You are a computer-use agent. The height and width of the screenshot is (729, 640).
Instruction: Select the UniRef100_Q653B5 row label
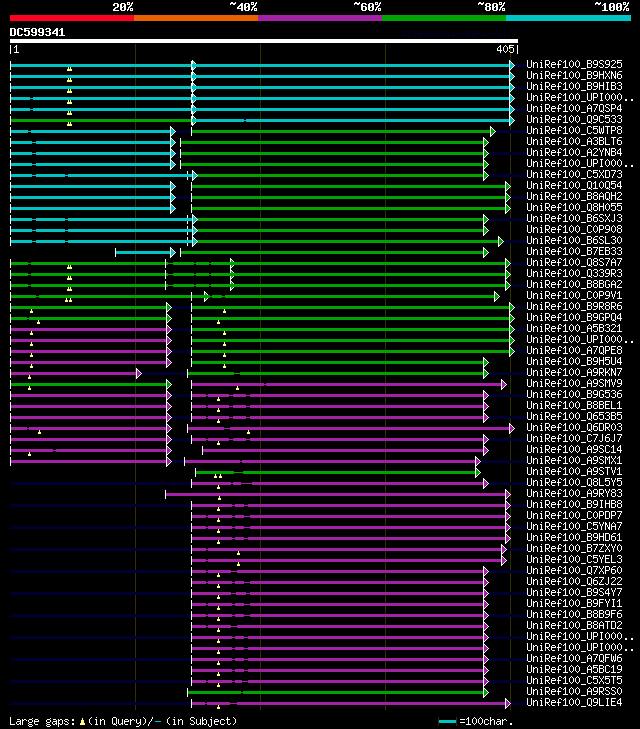tap(574, 417)
